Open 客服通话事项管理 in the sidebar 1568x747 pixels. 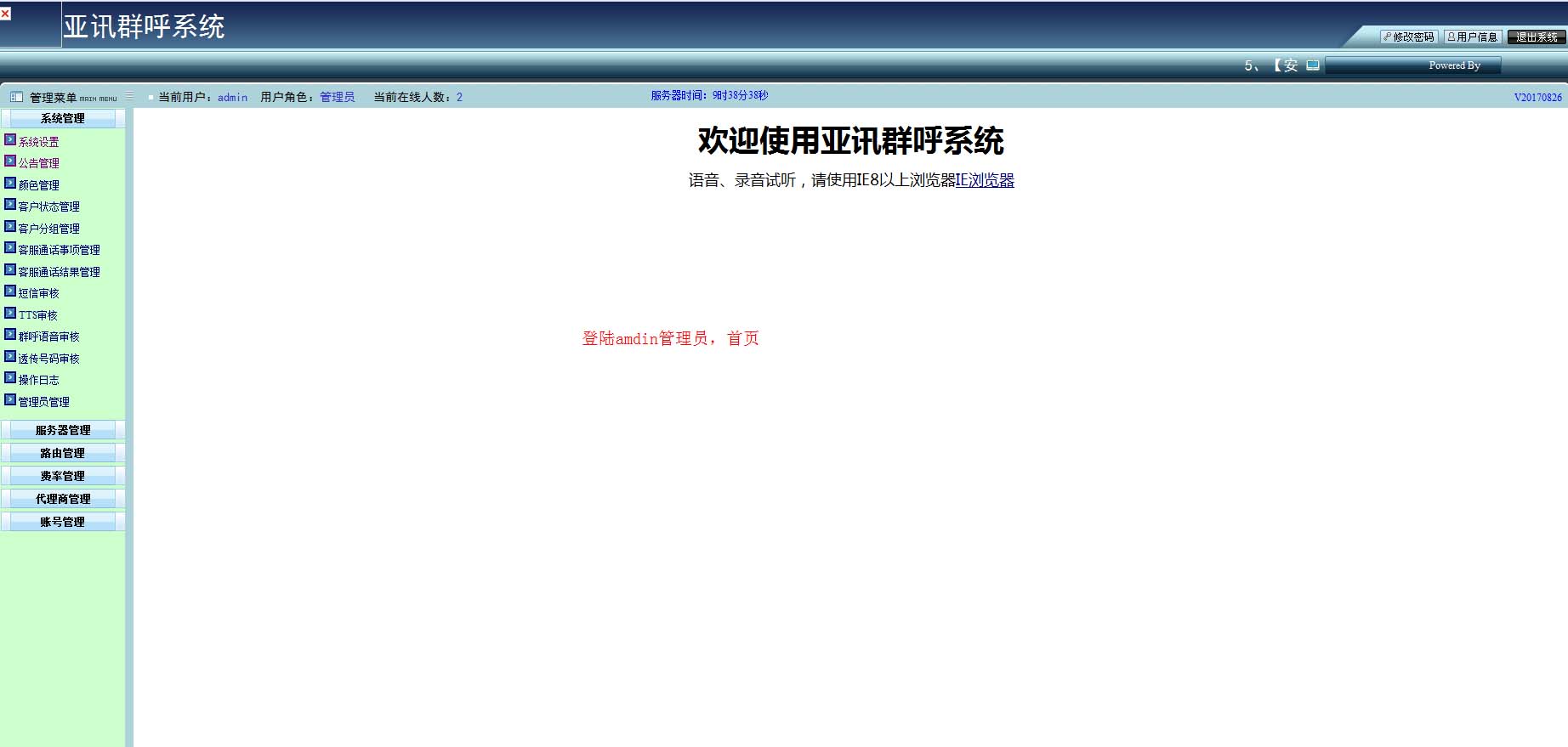pos(60,250)
